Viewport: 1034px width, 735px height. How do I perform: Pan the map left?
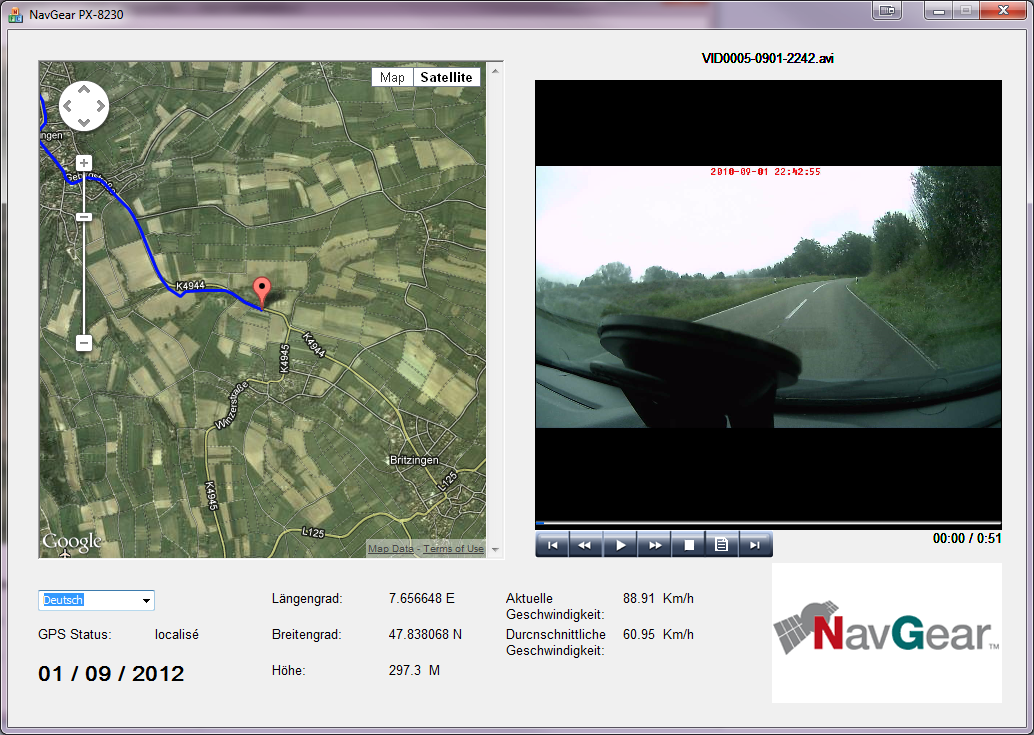(69, 106)
